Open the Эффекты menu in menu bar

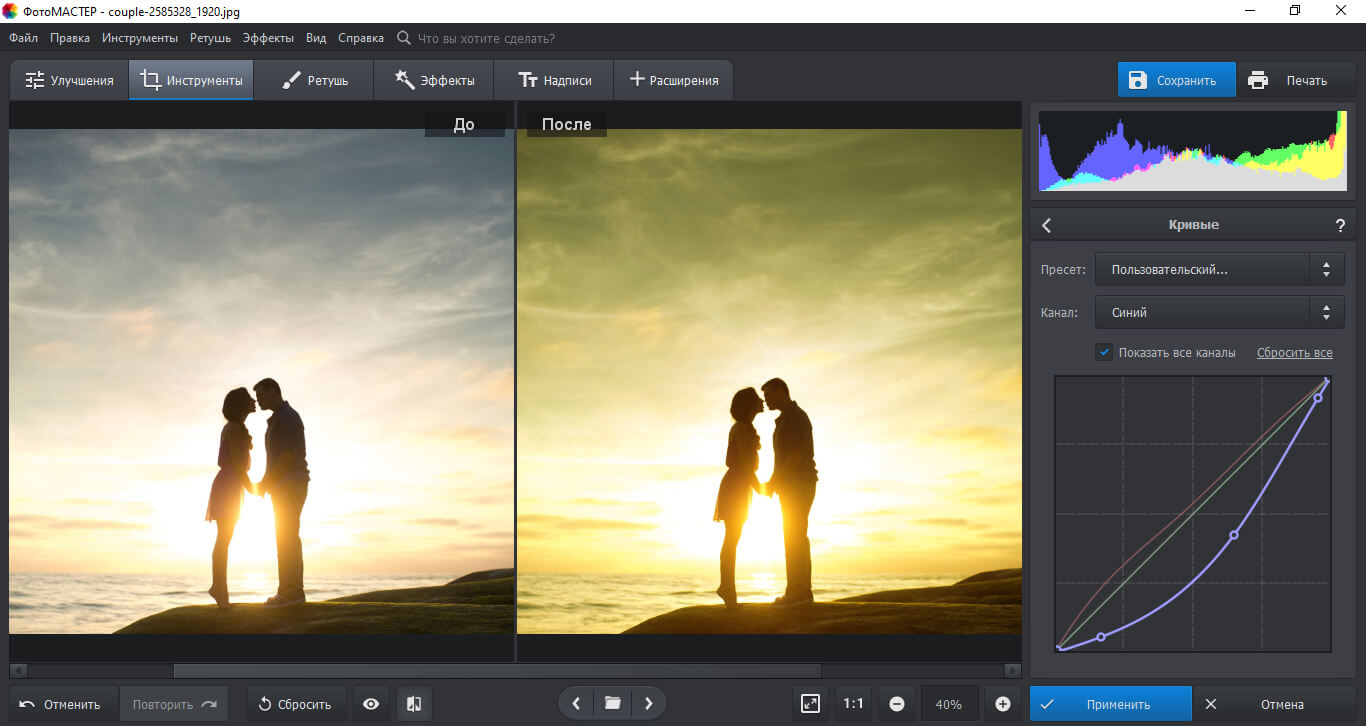pyautogui.click(x=268, y=38)
